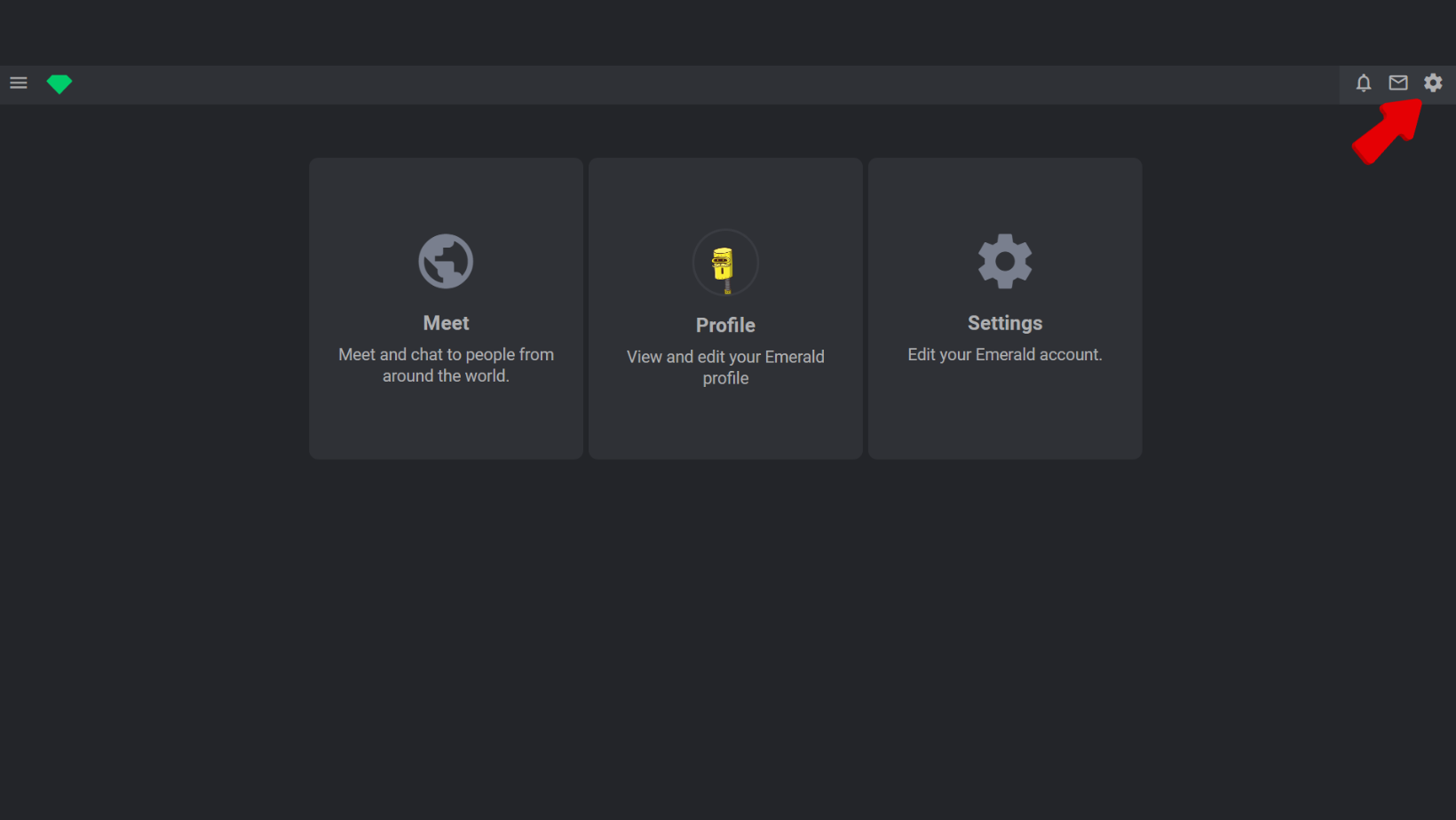
Task: Click "Edit your Emerald account." text
Action: click(1005, 355)
